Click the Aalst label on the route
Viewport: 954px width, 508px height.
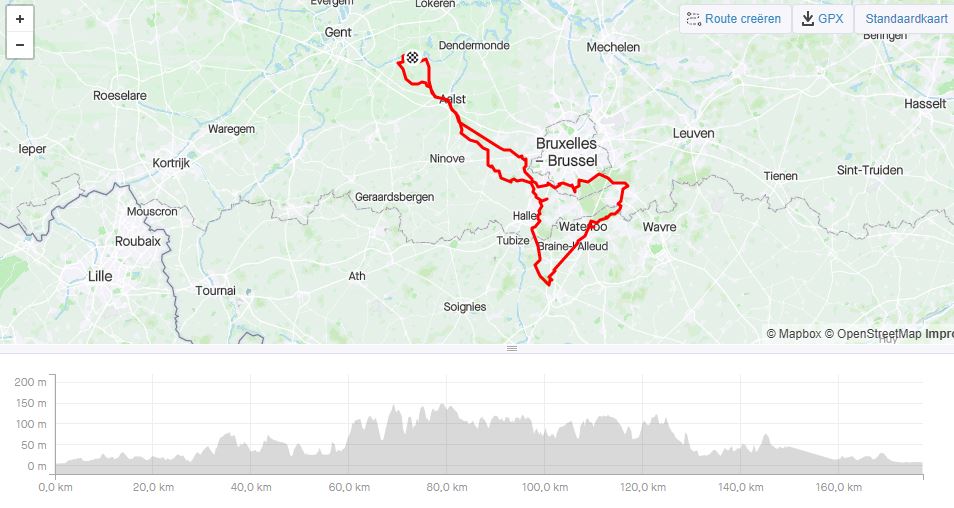(x=453, y=99)
